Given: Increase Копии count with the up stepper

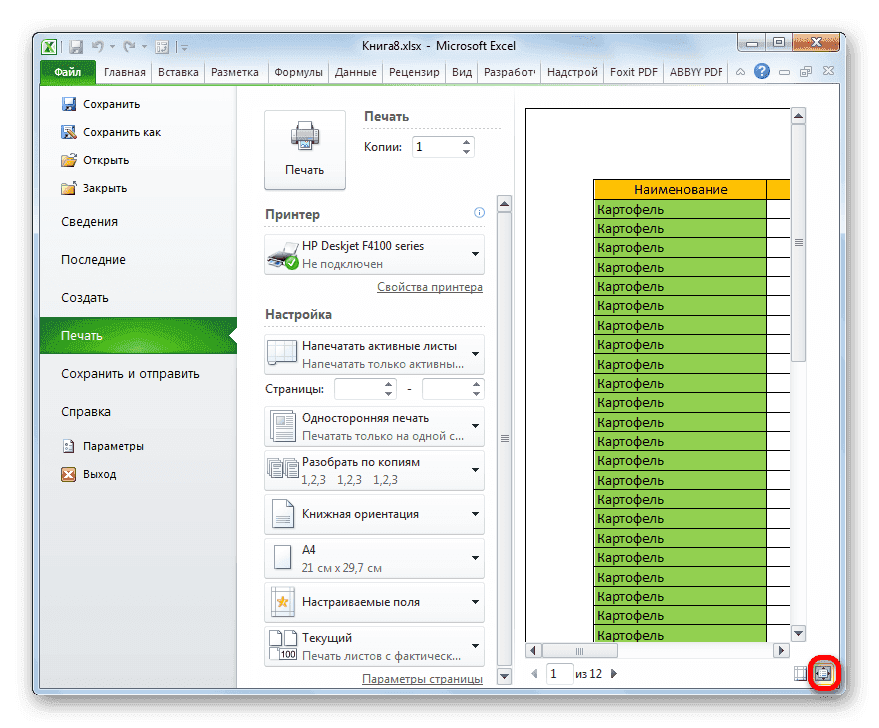Looking at the screenshot, I should (467, 141).
